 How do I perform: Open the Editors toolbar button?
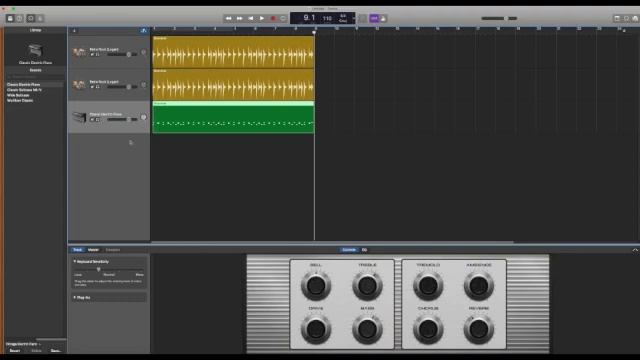click(40, 18)
